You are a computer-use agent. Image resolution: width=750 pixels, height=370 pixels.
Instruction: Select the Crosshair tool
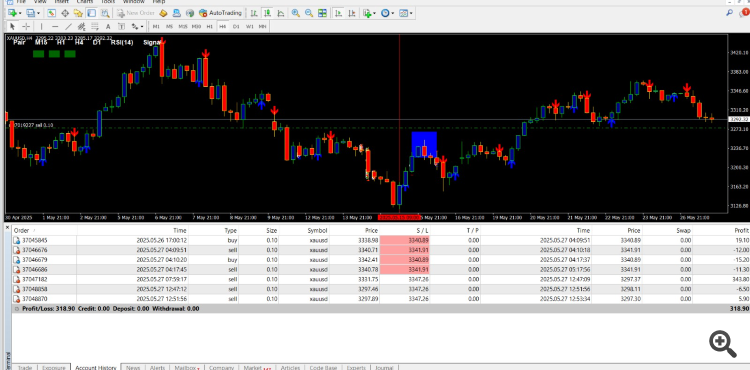coord(26,26)
